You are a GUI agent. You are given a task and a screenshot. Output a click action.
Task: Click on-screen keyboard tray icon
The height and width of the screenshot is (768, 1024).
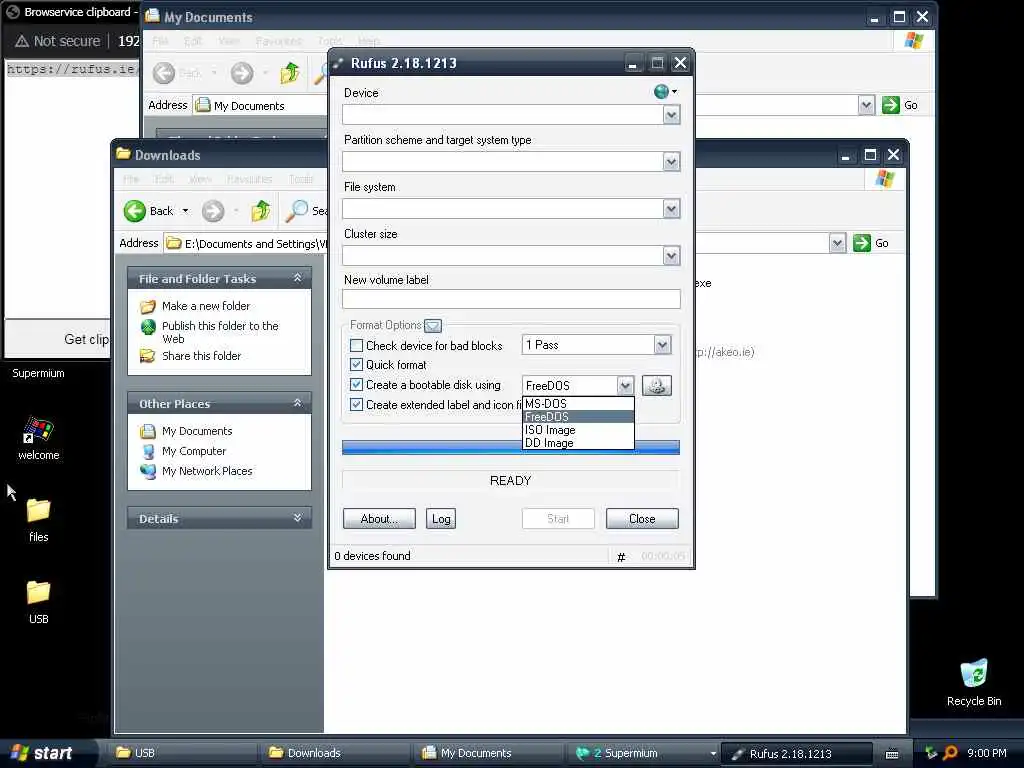coord(892,754)
